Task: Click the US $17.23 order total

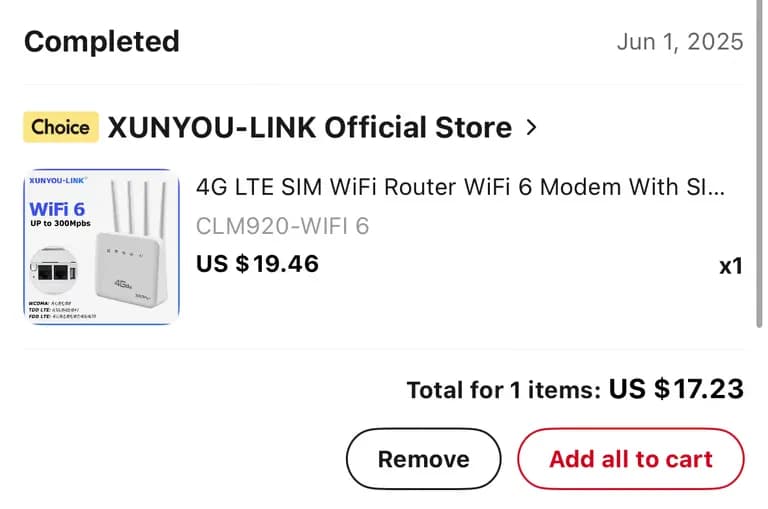Action: [x=676, y=388]
